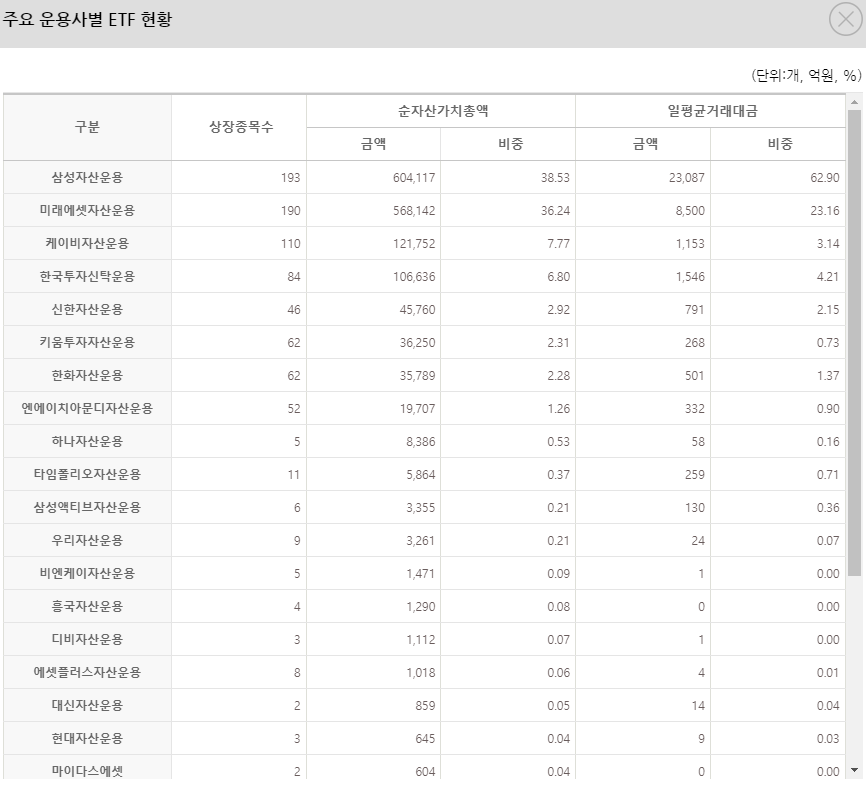866x786 pixels.
Task: Click the 45,760 net asset value
Action: click(417, 310)
